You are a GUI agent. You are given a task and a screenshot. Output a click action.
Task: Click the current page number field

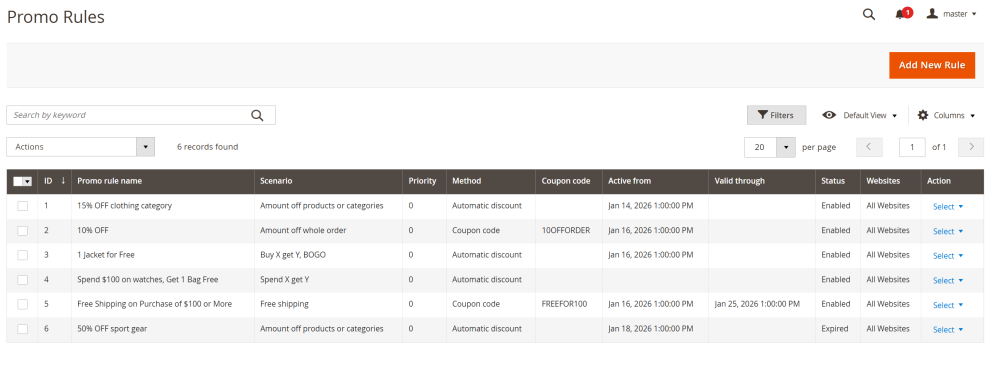(x=912, y=147)
